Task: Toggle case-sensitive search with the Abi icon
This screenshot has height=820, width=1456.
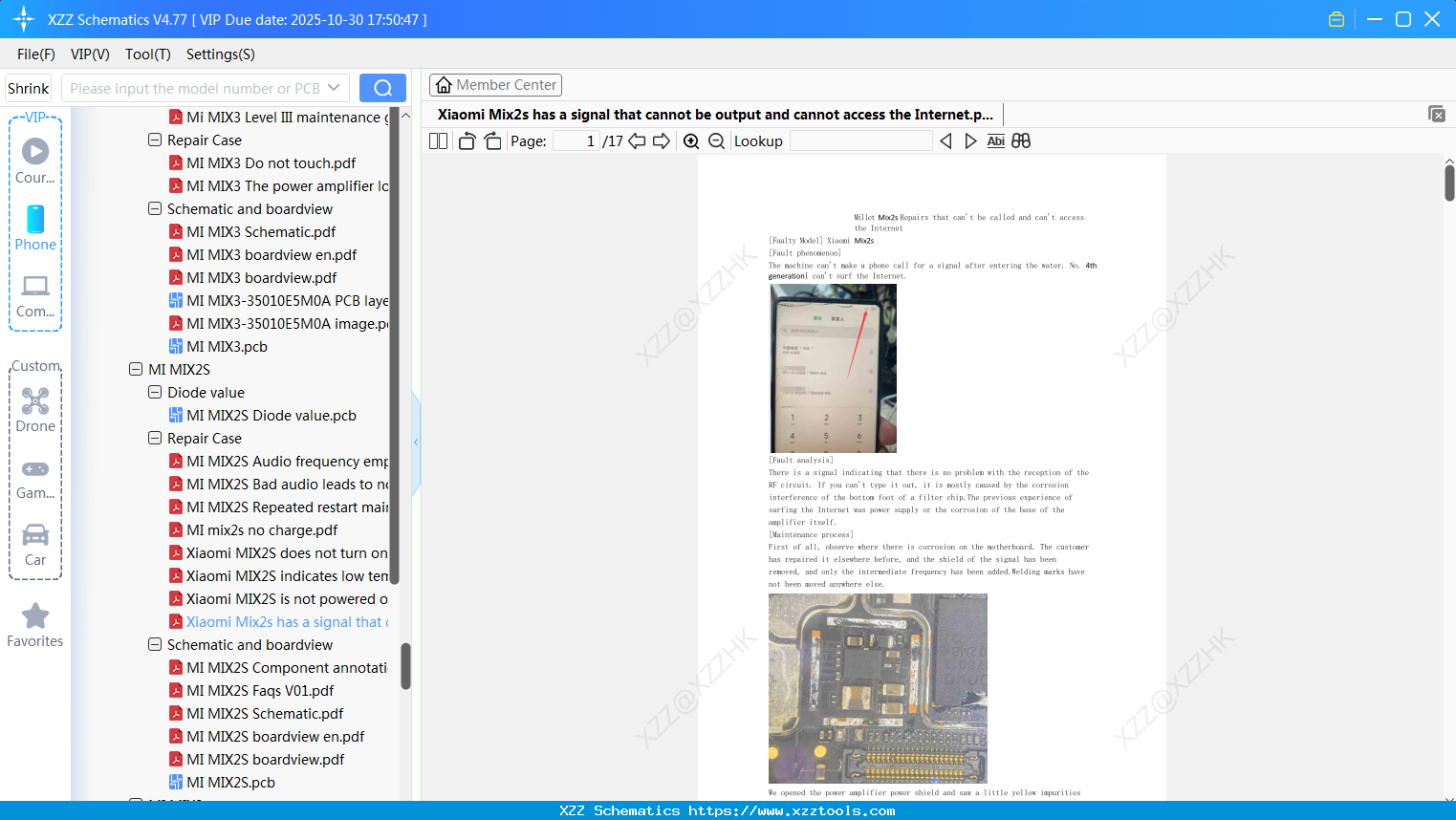Action: [x=995, y=140]
